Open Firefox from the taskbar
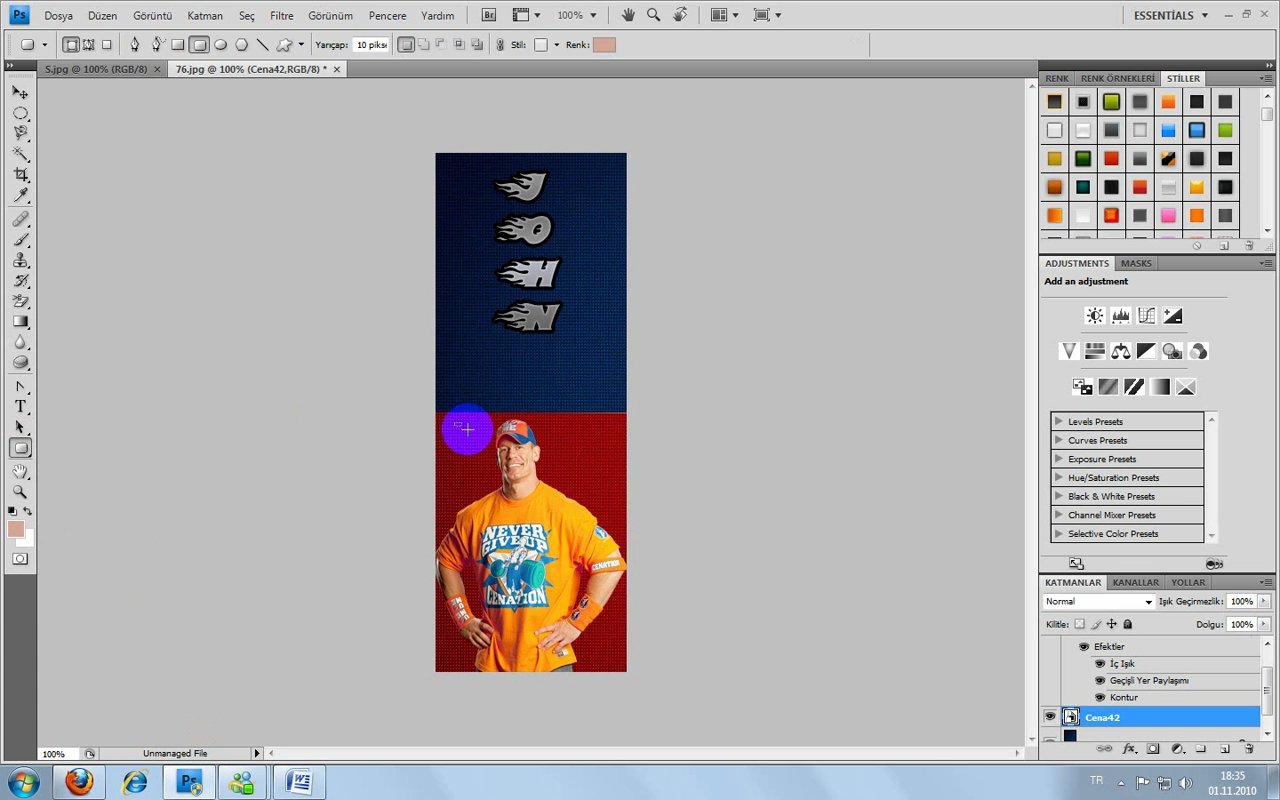 (x=79, y=782)
